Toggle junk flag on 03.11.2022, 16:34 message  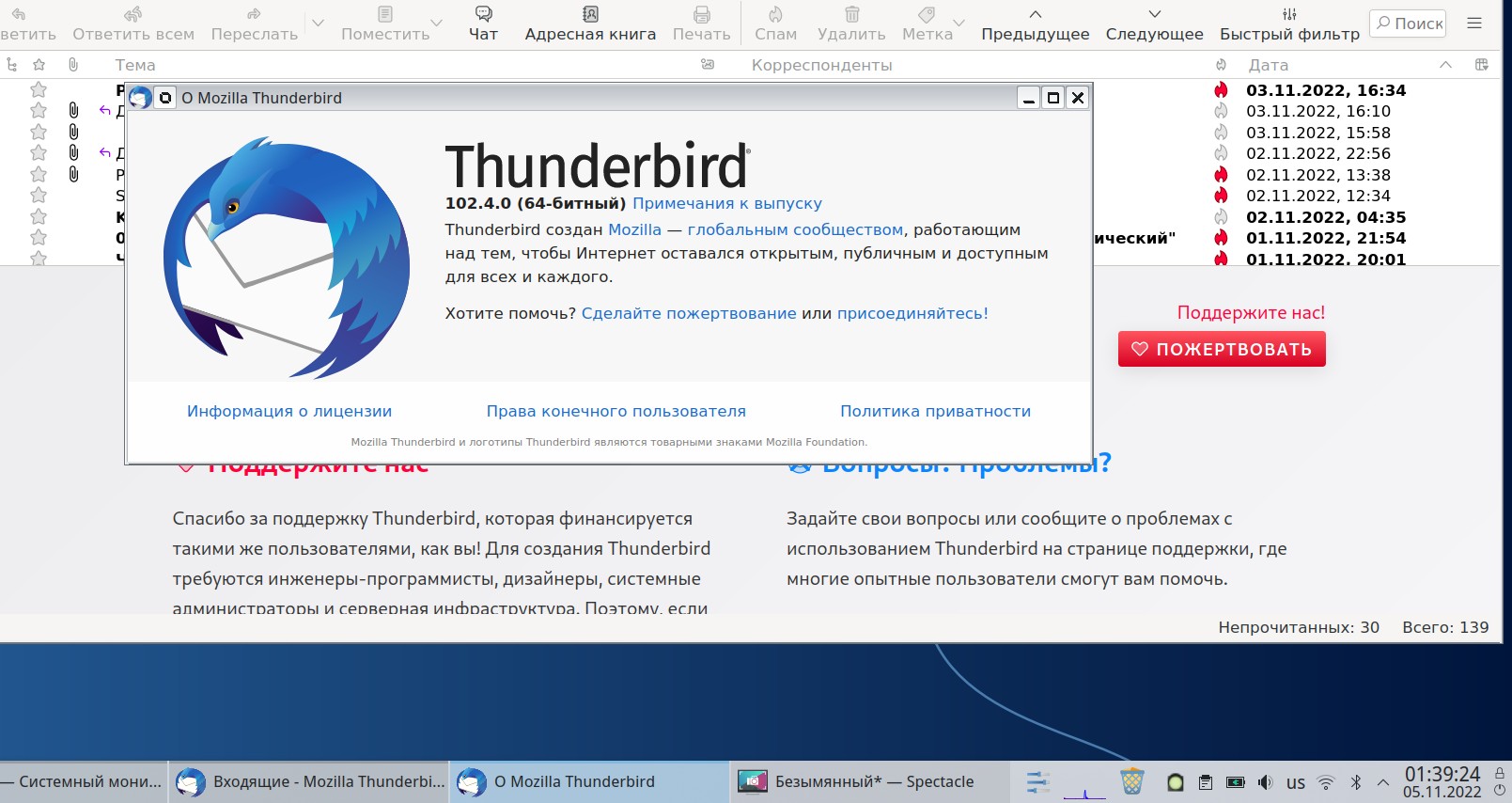pos(1221,90)
